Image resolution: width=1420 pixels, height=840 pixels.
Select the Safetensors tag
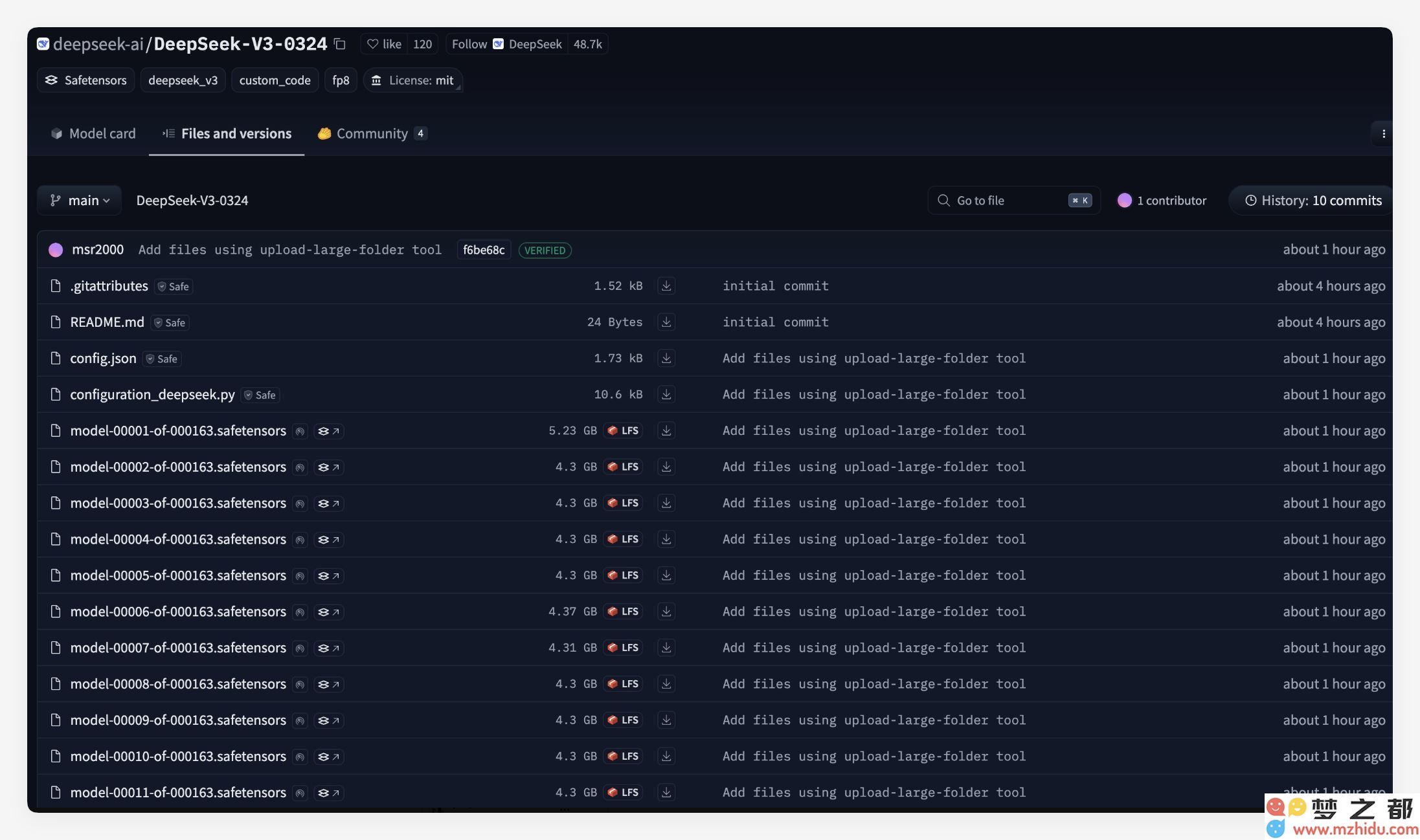click(85, 80)
